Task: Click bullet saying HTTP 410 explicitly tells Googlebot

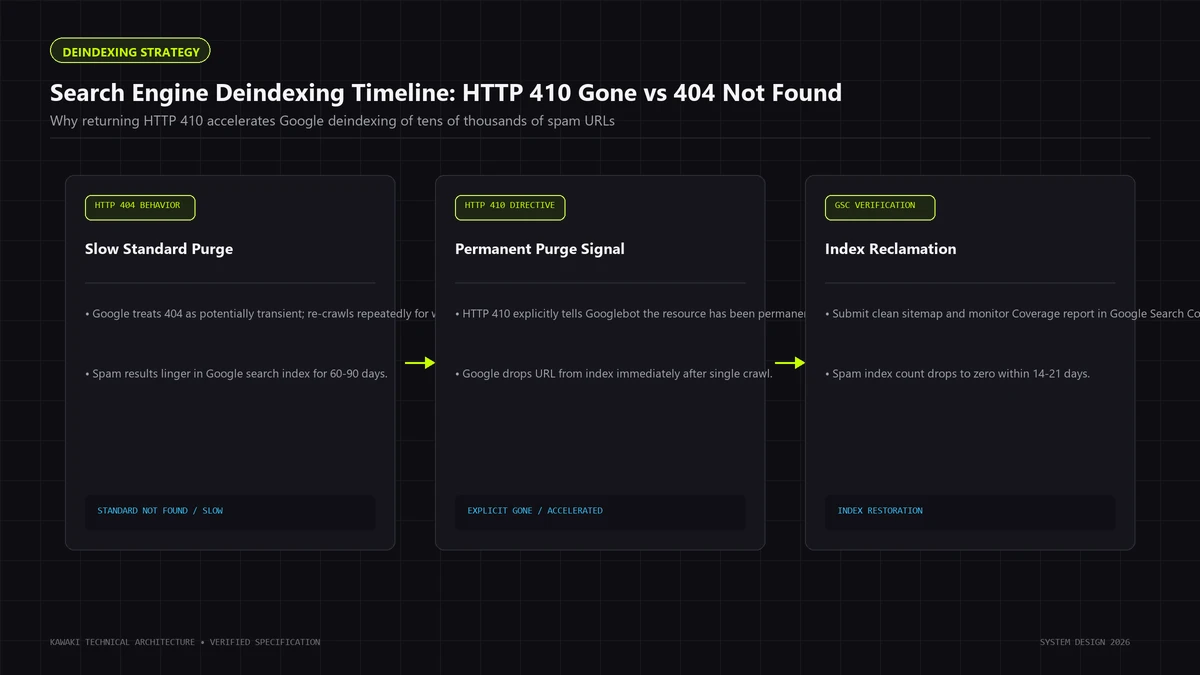Action: [x=631, y=314]
